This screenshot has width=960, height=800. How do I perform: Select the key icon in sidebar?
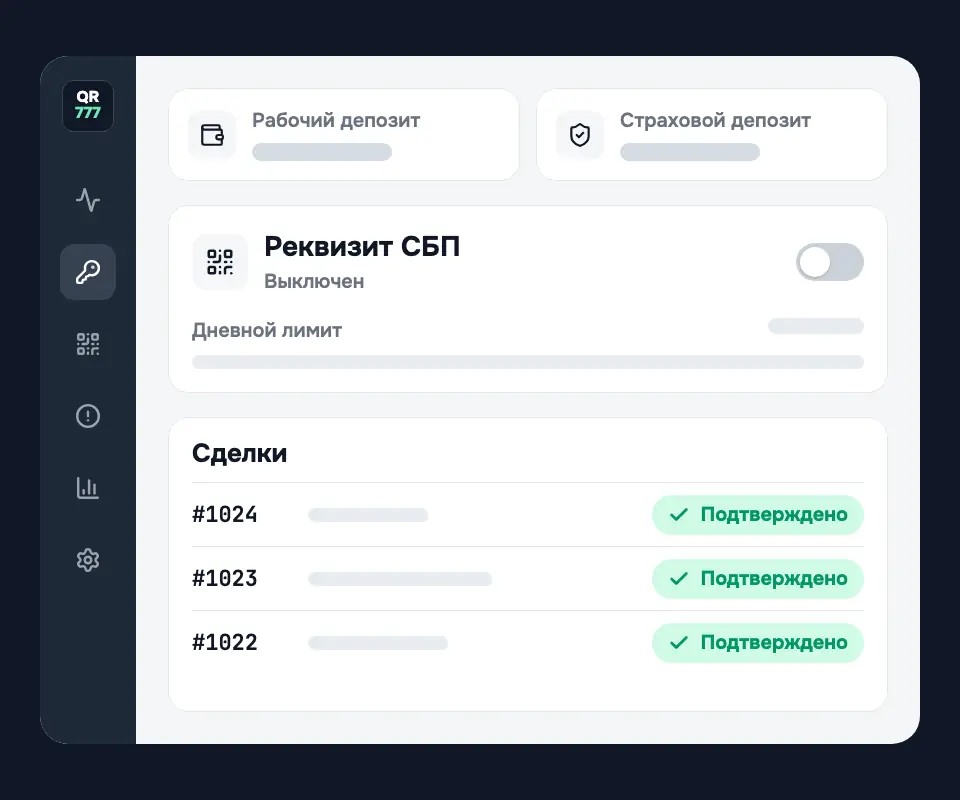88,272
